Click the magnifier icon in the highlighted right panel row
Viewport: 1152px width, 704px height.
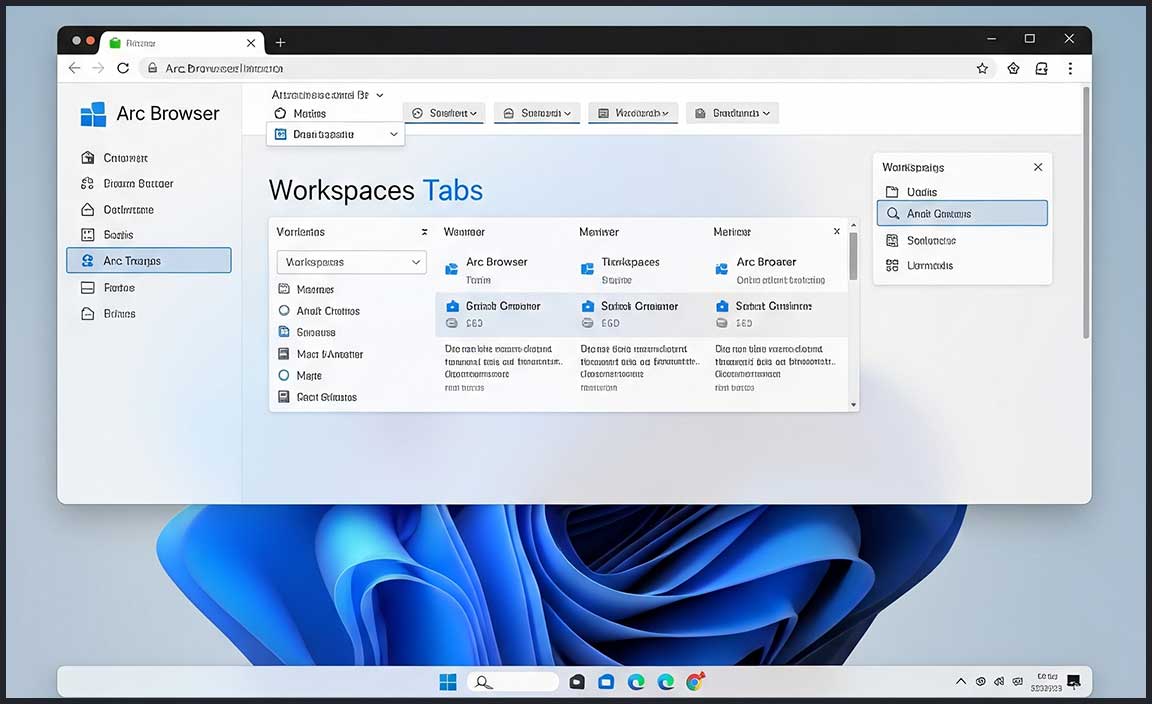(893, 213)
